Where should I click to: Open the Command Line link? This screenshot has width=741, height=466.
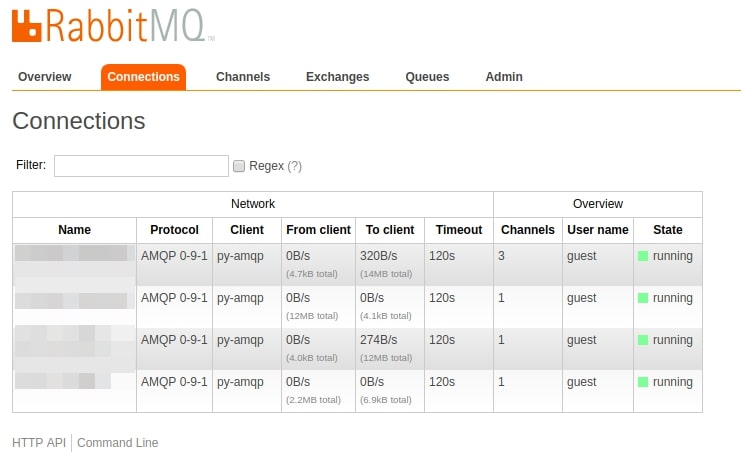[x=118, y=443]
